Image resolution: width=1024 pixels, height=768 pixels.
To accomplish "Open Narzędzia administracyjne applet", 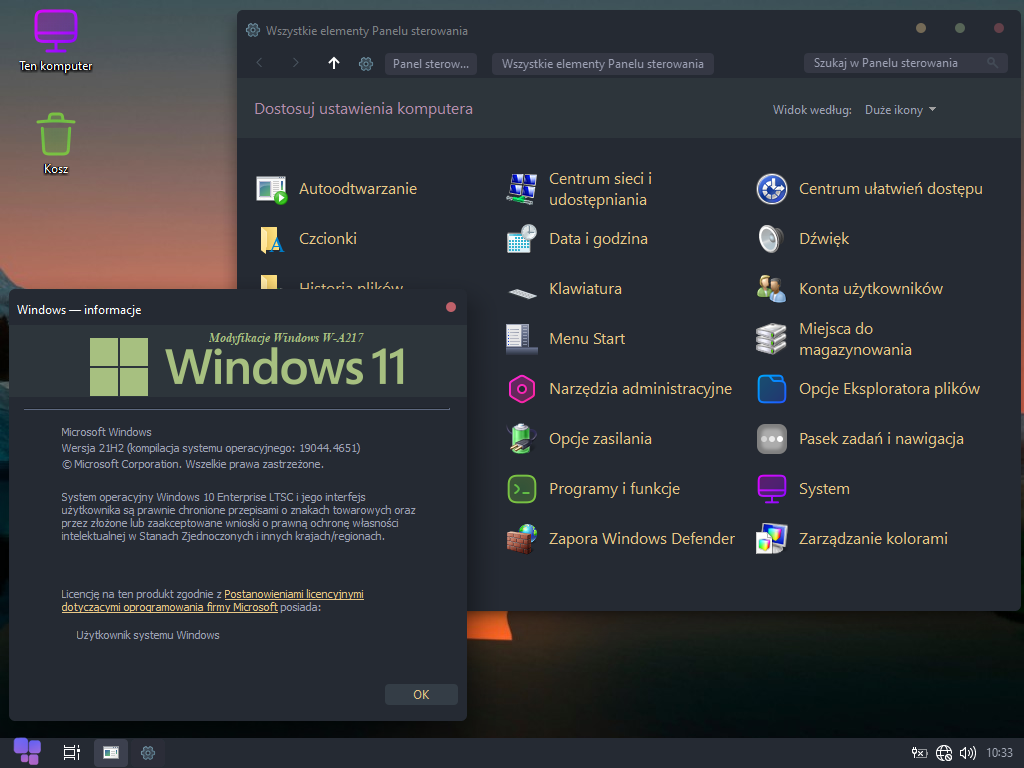I will [521, 389].
